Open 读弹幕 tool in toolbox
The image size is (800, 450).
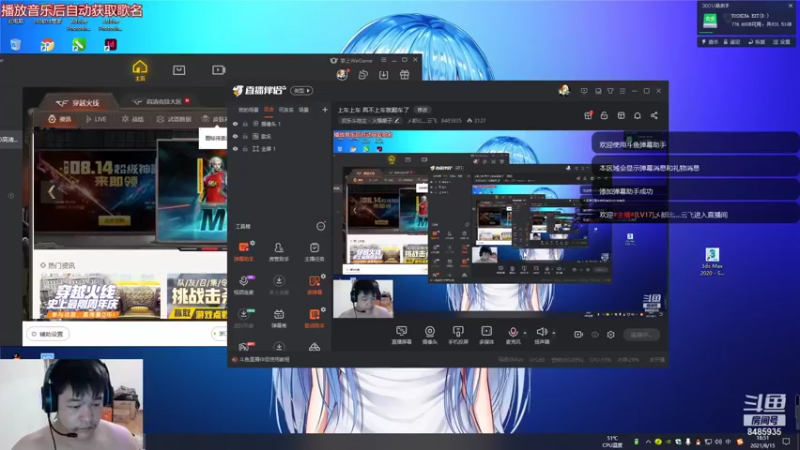(x=314, y=285)
